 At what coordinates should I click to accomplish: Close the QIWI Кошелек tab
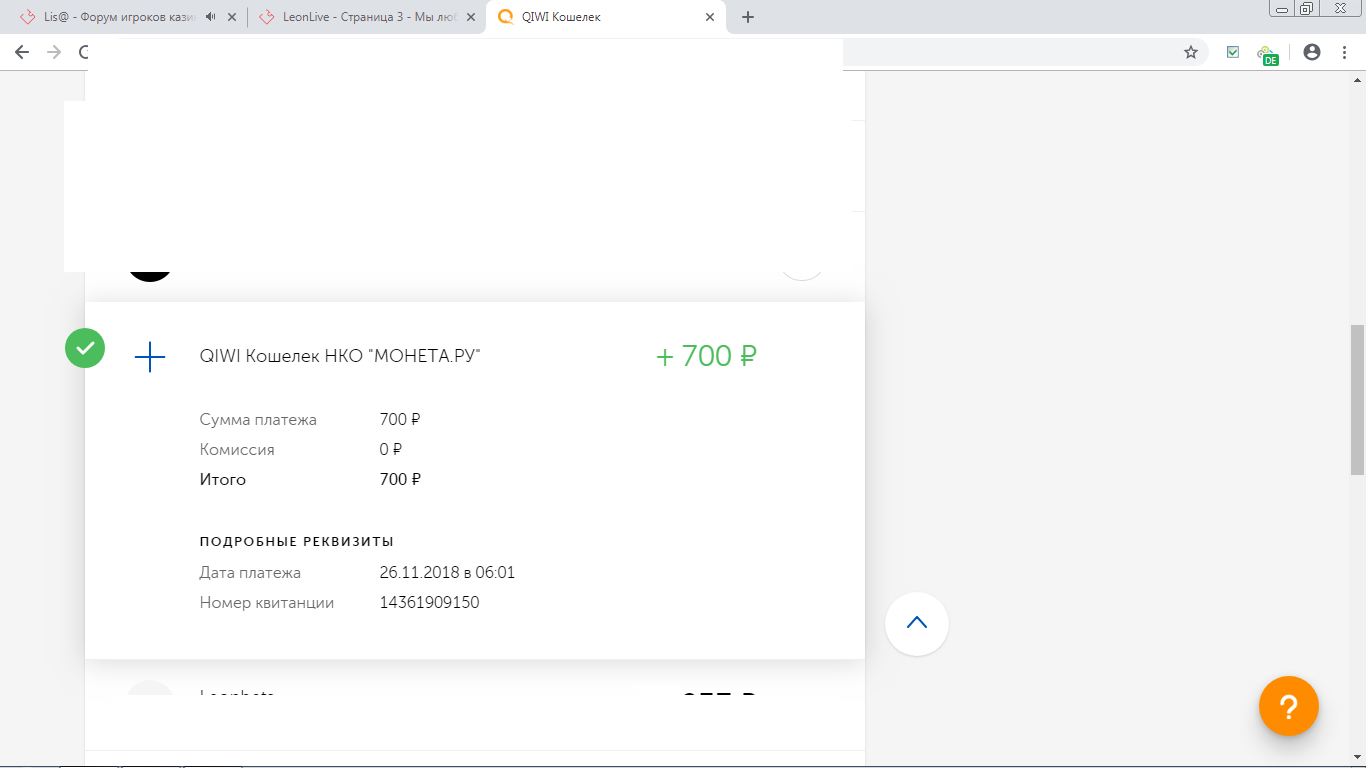(710, 17)
